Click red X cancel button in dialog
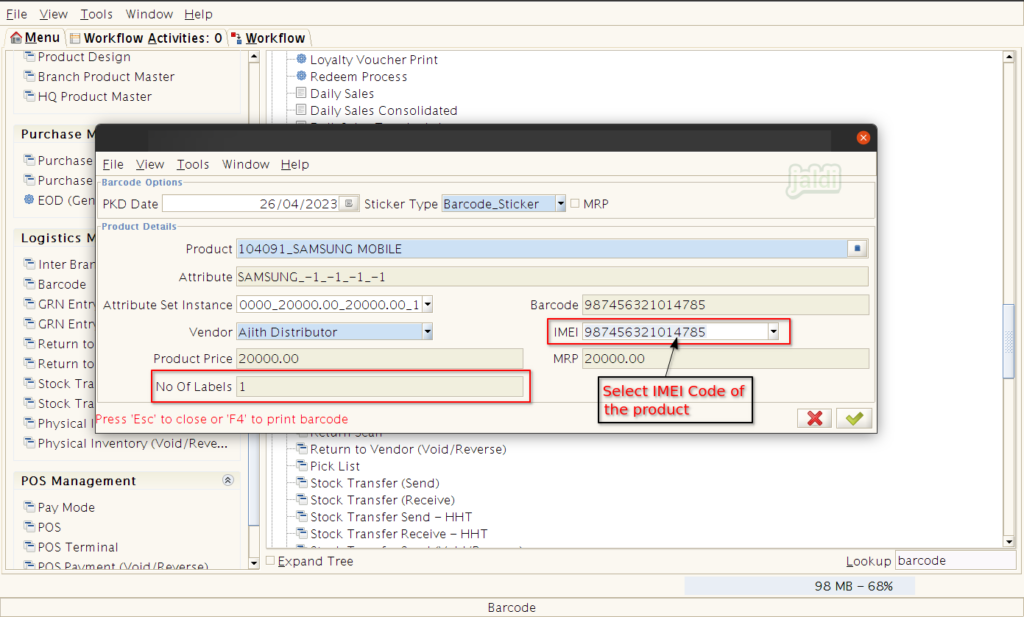The width and height of the screenshot is (1024, 617). point(814,419)
